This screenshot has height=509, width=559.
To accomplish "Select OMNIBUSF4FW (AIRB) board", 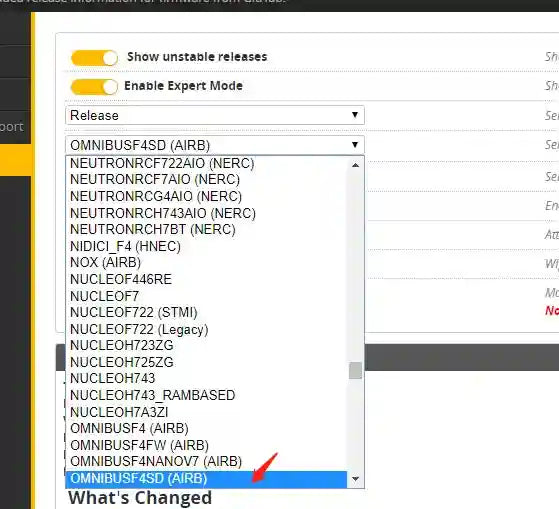I will (206, 445).
